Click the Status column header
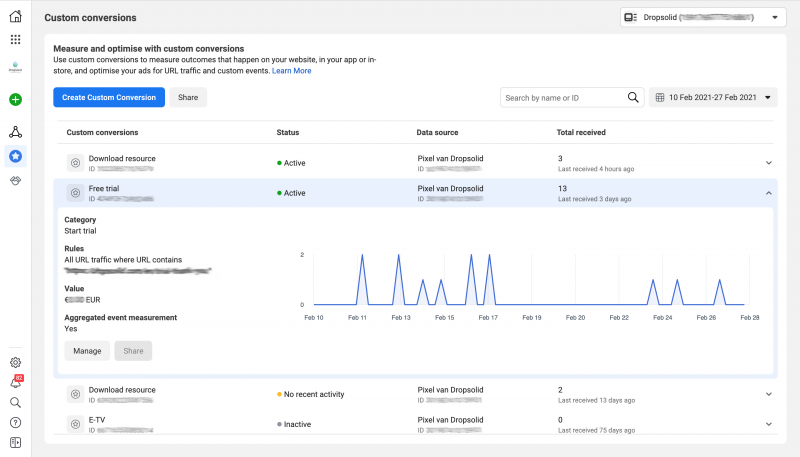800x457 pixels. pyautogui.click(x=288, y=132)
